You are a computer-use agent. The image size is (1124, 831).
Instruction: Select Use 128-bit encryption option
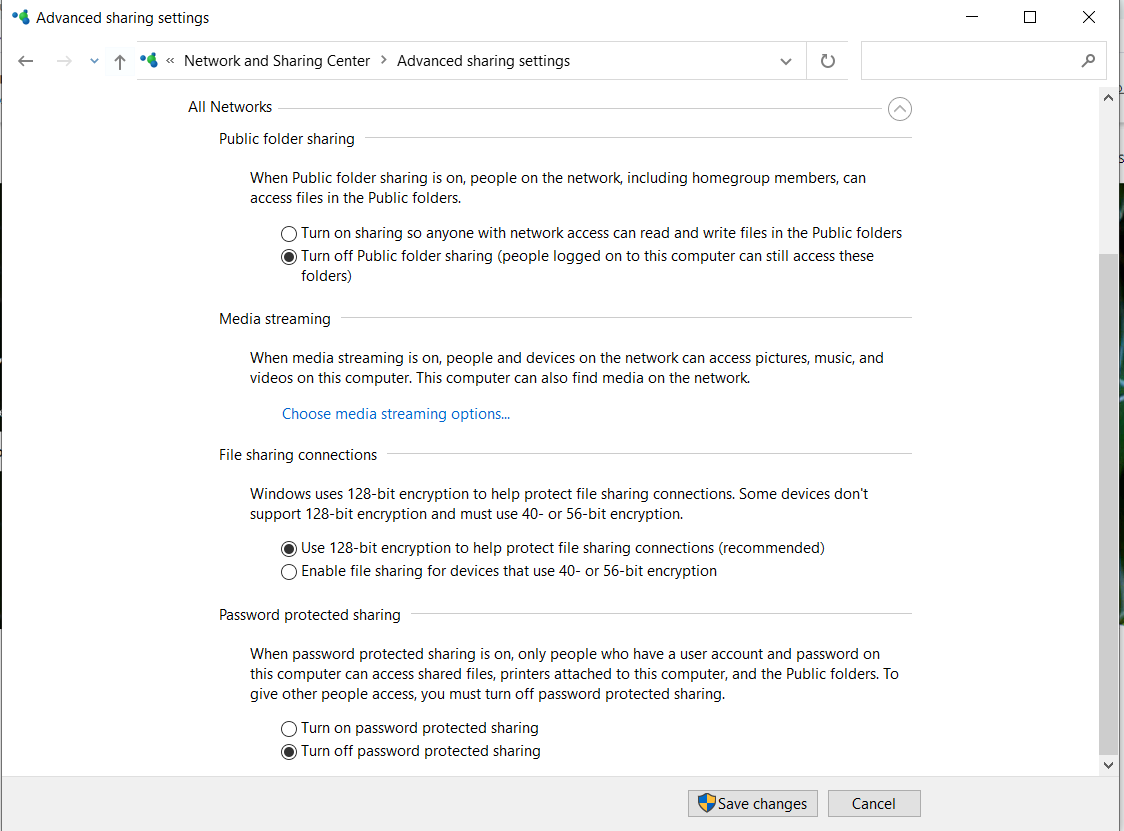pyautogui.click(x=553, y=549)
